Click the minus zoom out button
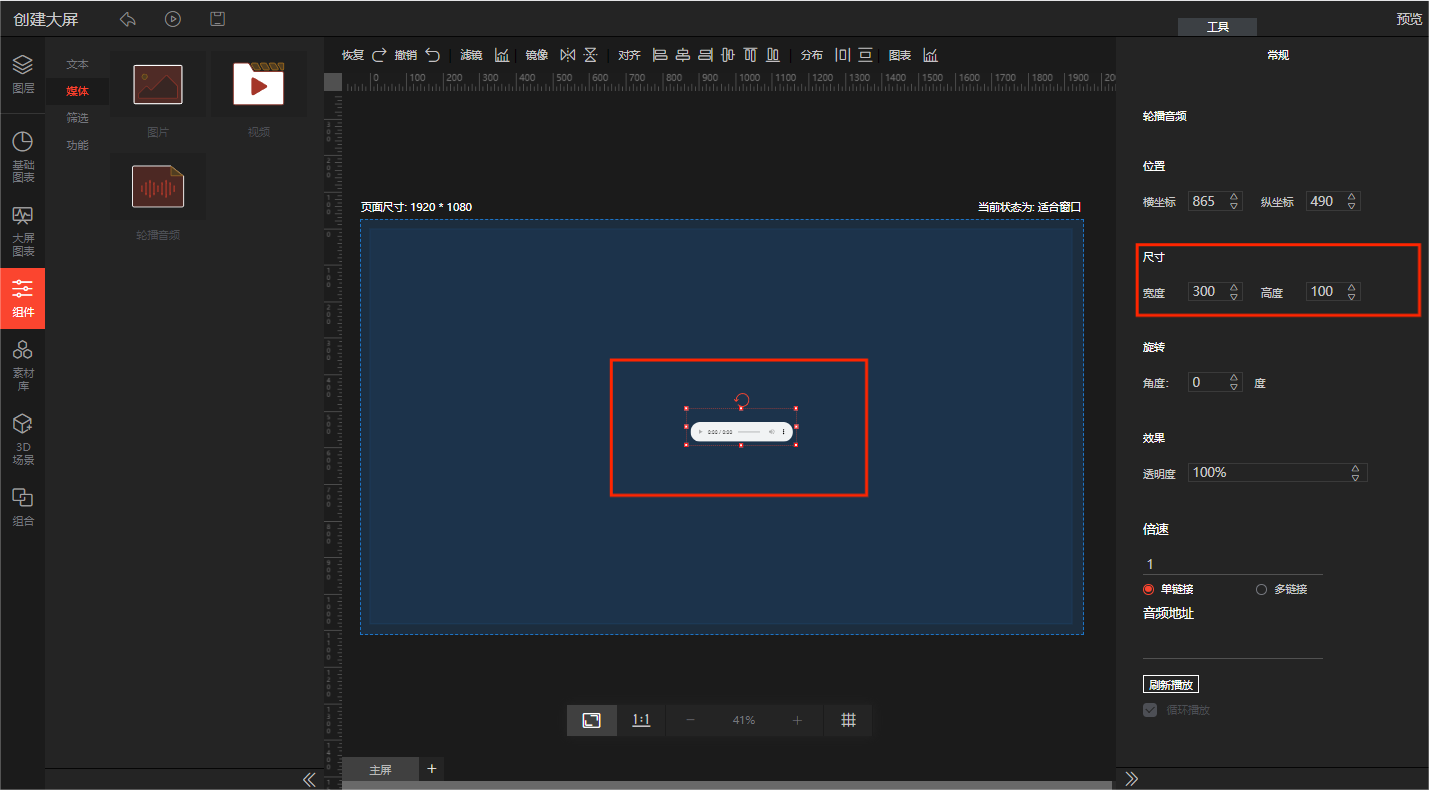Screen dimensions: 1429x790 coord(691,720)
